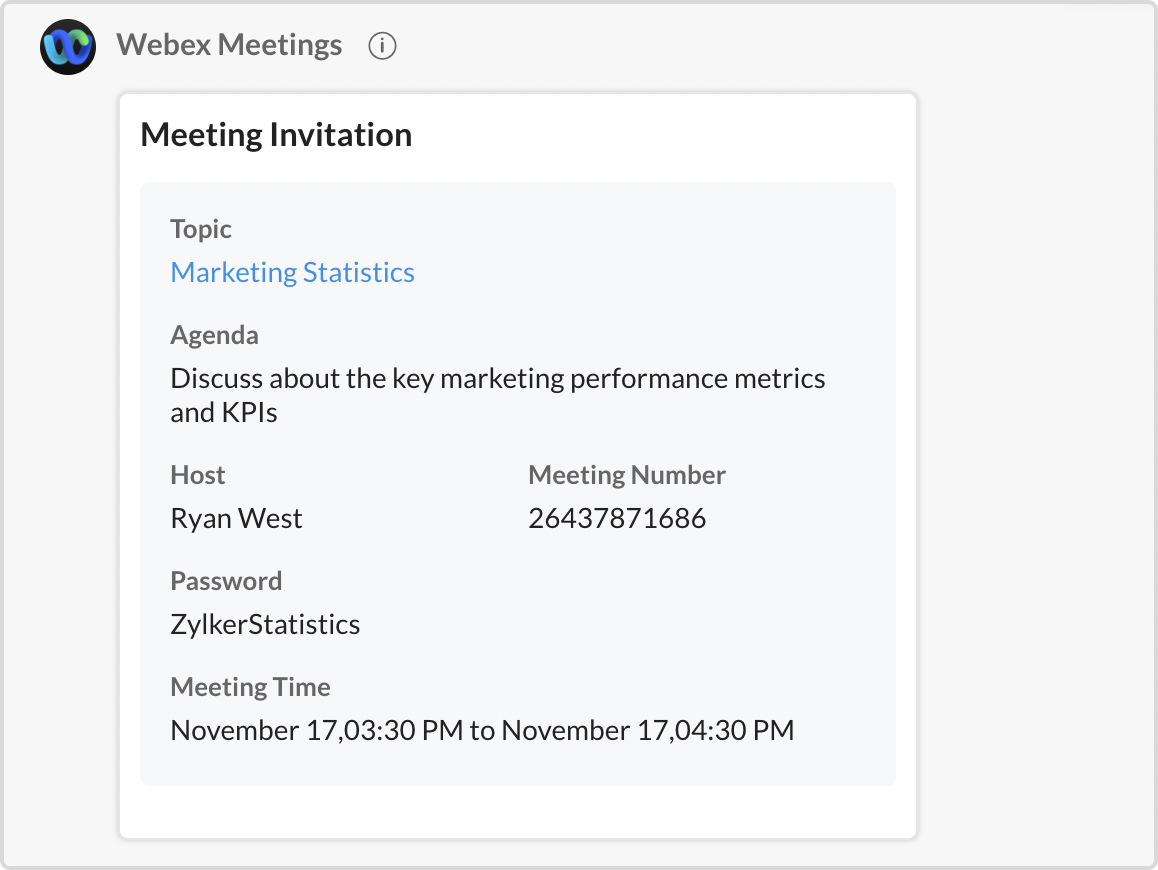This screenshot has width=1158, height=870.
Task: Click the 'and KPIs' agenda line
Action: click(224, 412)
